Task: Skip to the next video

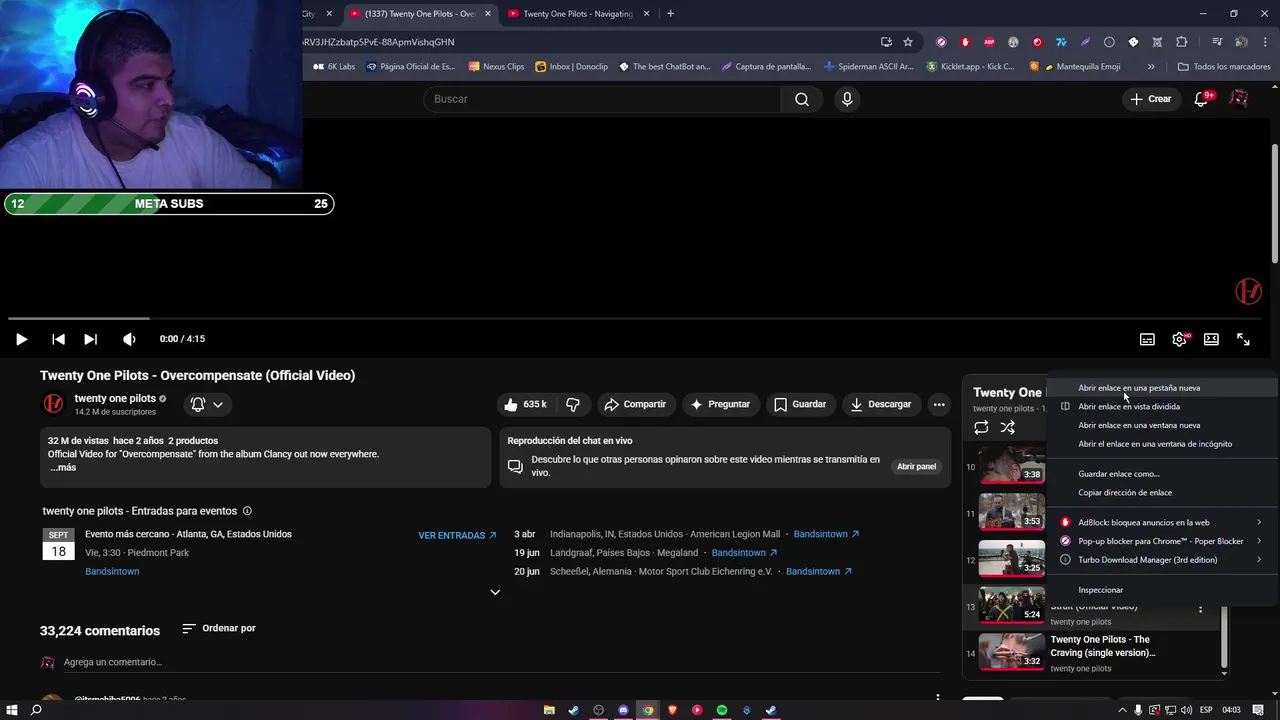Action: click(90, 339)
